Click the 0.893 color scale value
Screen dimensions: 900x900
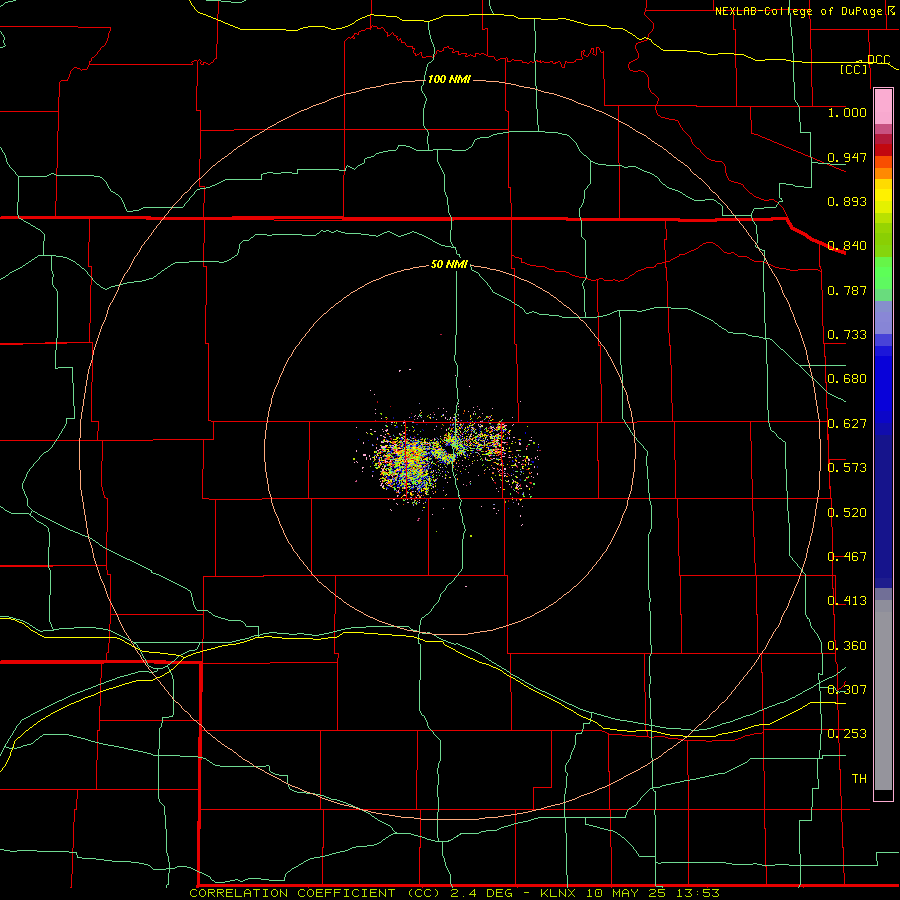point(847,201)
